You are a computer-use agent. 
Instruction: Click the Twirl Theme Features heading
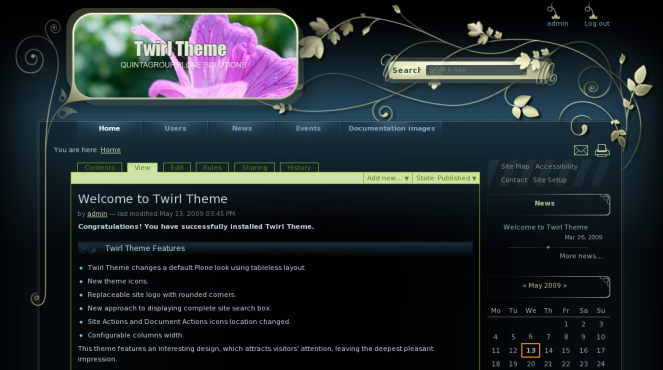(x=145, y=248)
